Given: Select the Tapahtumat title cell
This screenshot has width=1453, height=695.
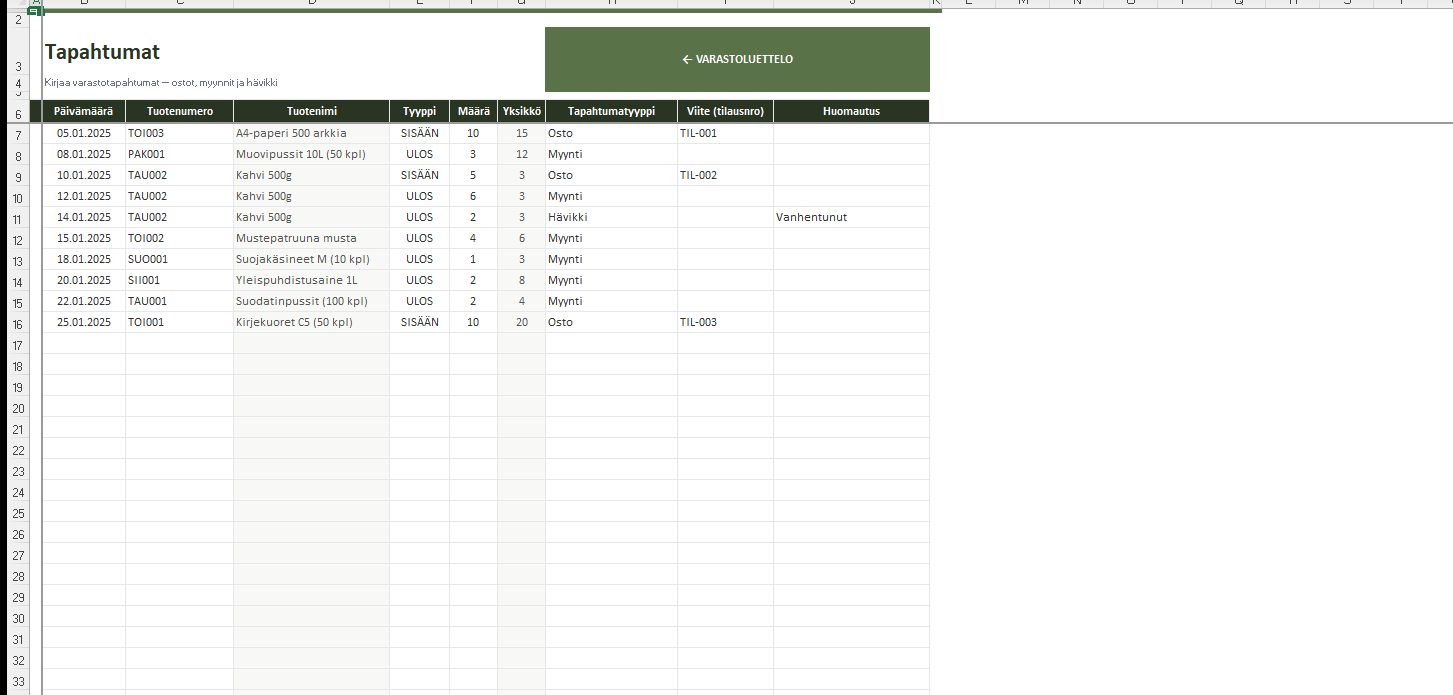Looking at the screenshot, I should tap(102, 53).
